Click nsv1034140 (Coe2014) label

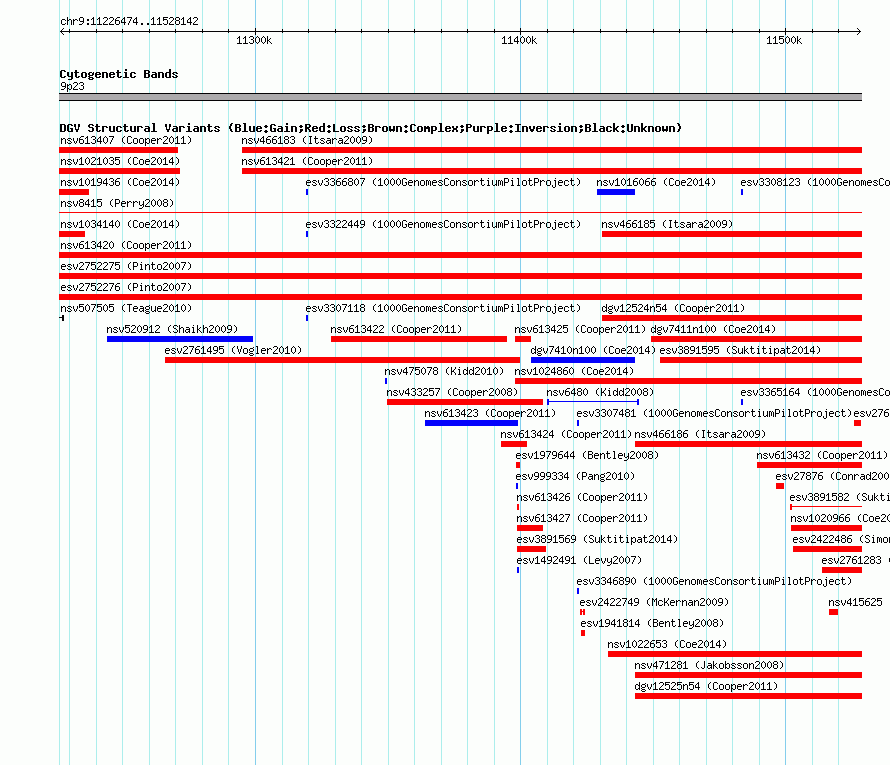(120, 224)
